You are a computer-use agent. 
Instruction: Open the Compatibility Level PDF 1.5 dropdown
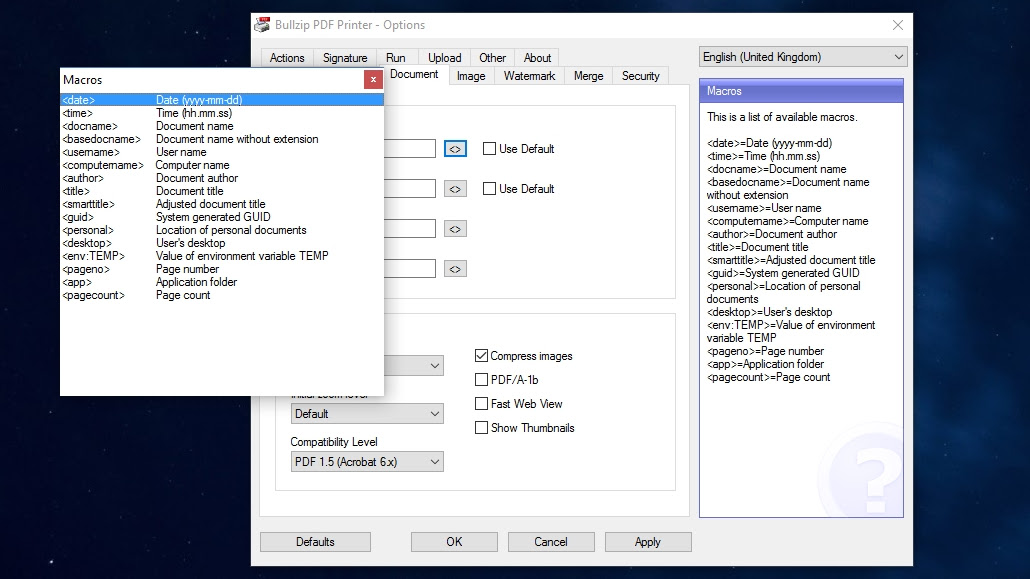367,462
